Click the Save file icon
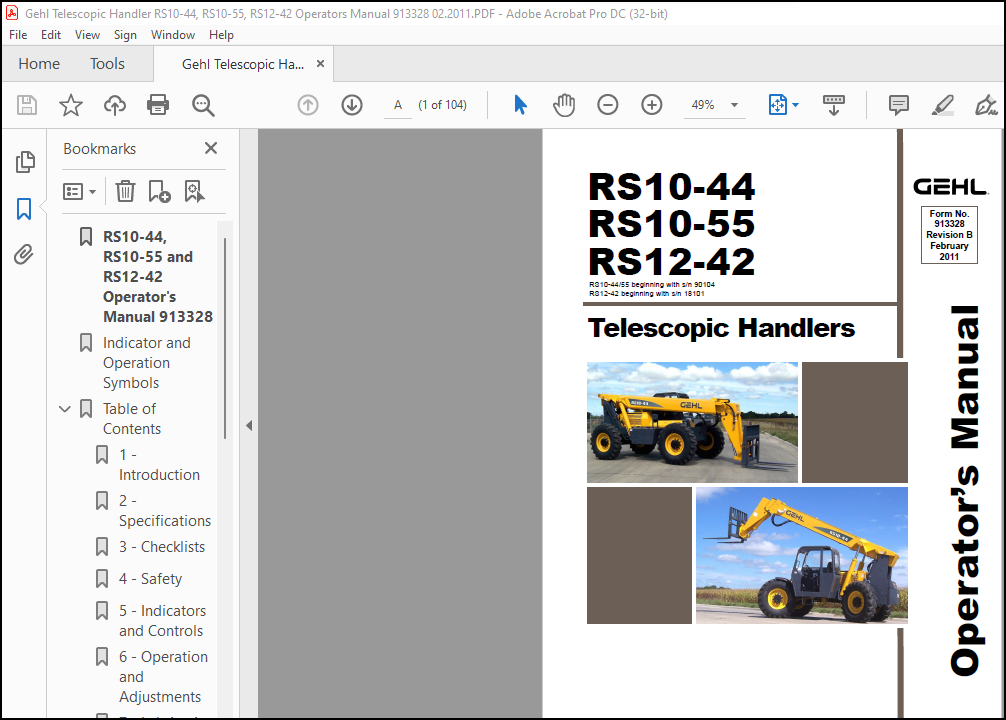 [x=27, y=105]
